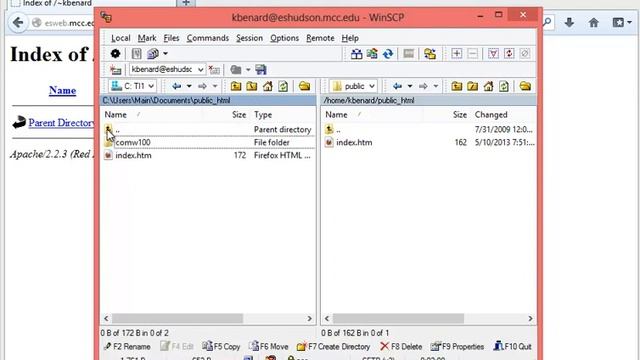
Task: Click the local panel Root Directory folder icon
Action: 252,86
